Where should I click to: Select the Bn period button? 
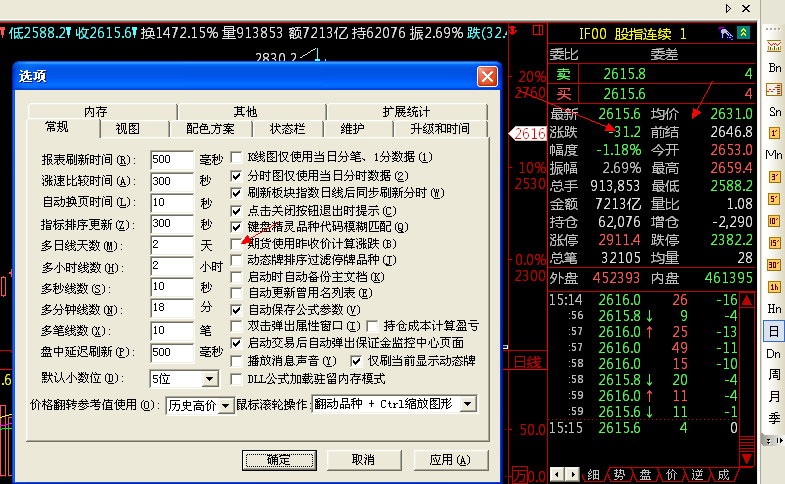pyautogui.click(x=774, y=68)
